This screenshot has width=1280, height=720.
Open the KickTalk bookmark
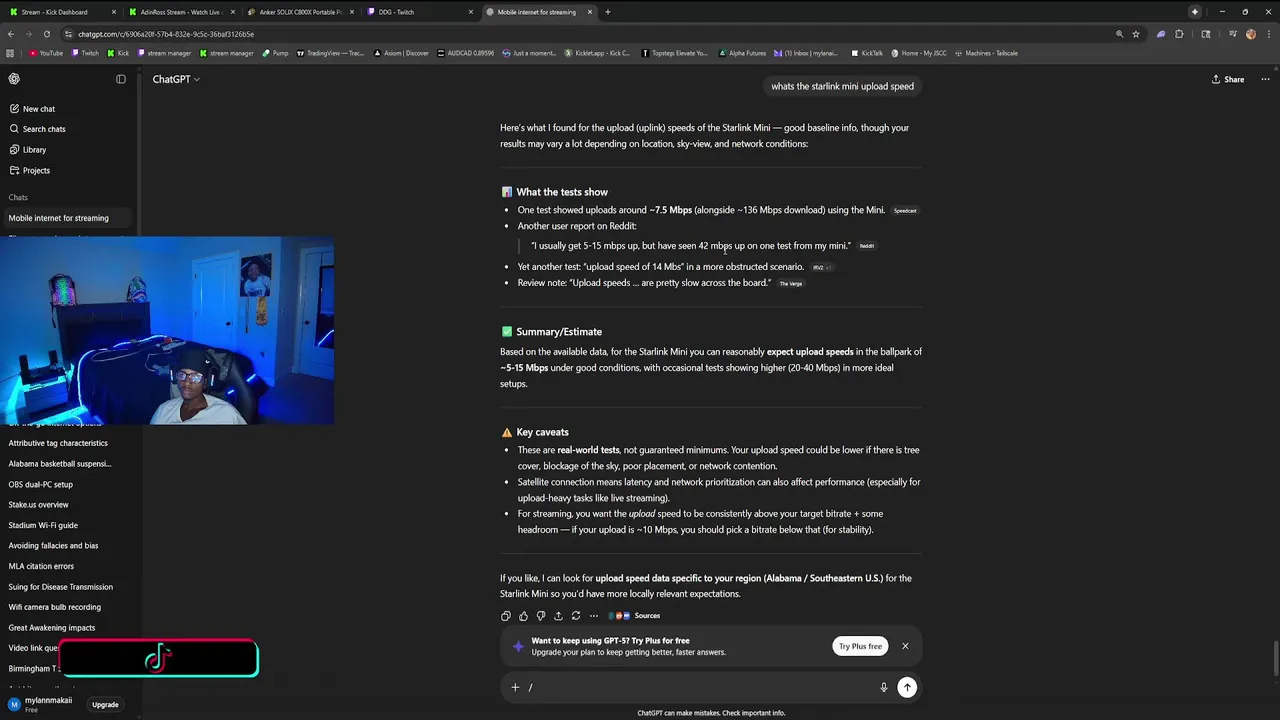click(867, 53)
